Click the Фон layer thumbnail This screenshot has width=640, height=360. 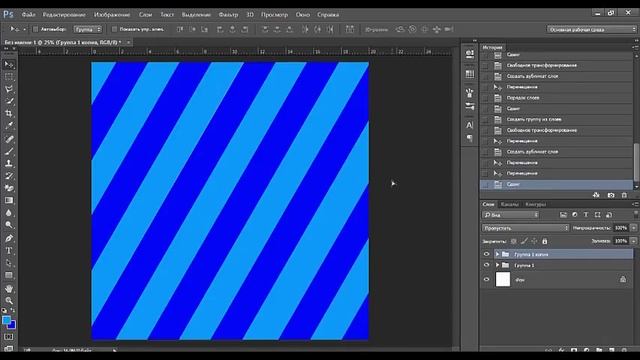coord(502,280)
